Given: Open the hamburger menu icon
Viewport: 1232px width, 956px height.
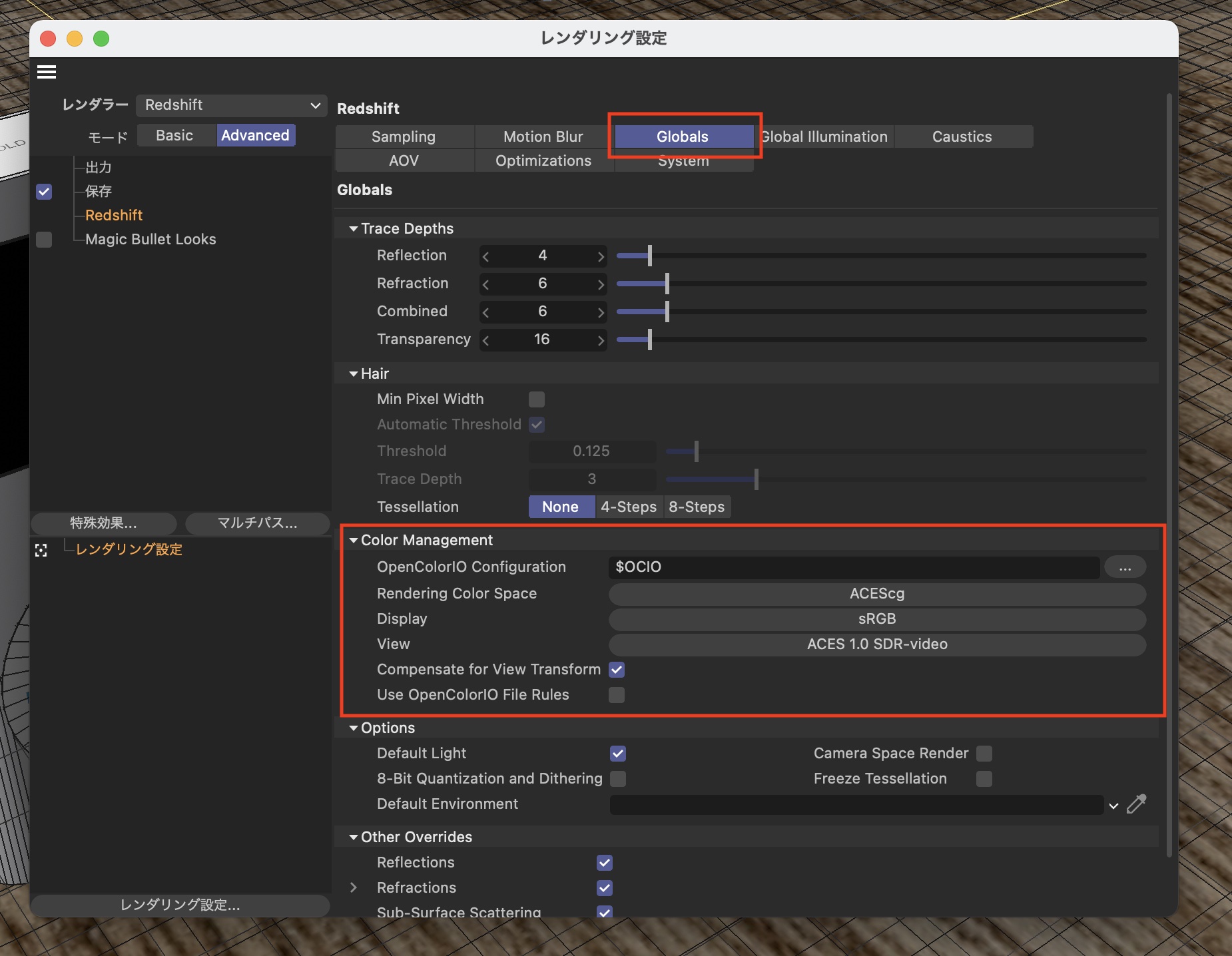Looking at the screenshot, I should click(x=47, y=72).
